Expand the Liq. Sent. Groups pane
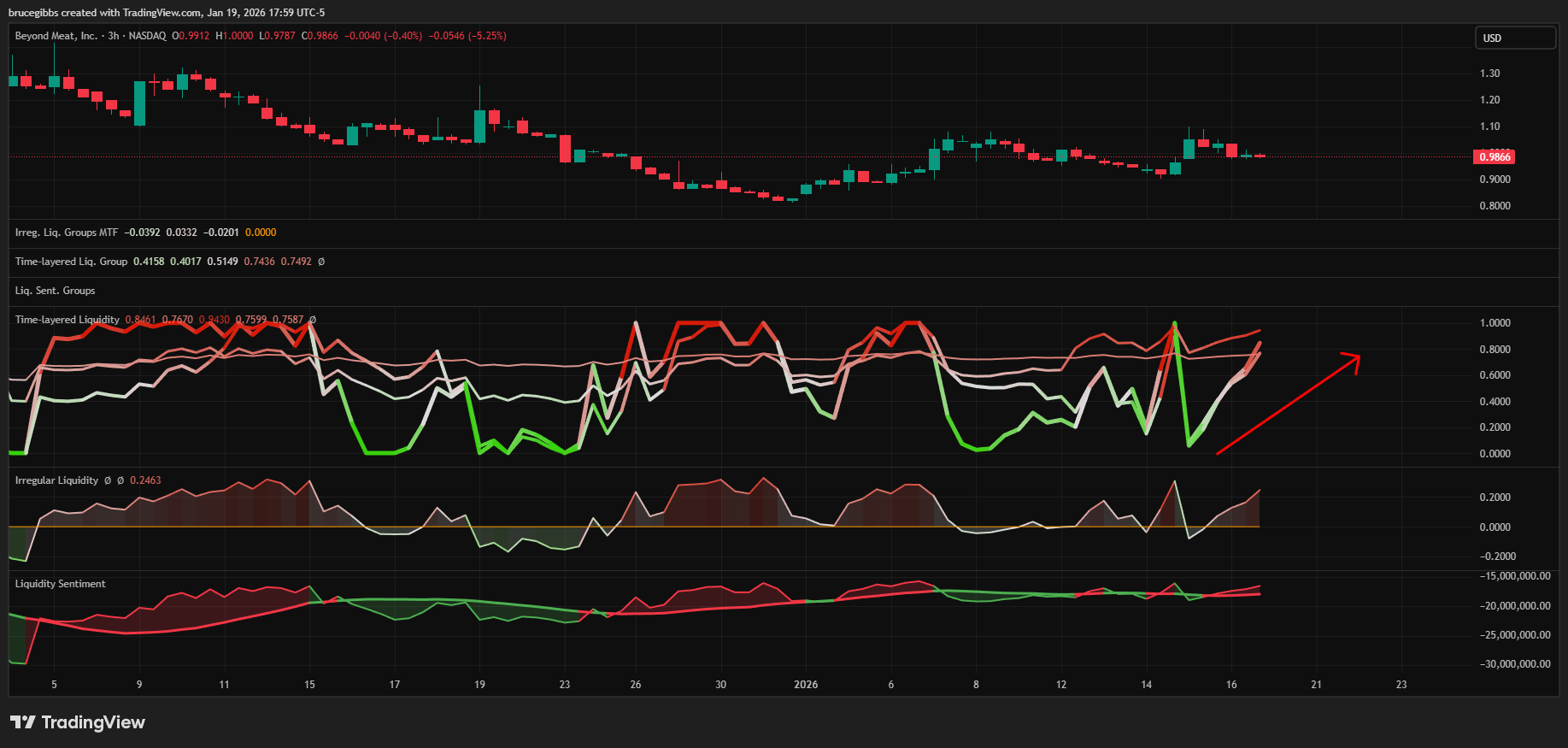This screenshot has width=1568, height=748. pyautogui.click(x=55, y=291)
